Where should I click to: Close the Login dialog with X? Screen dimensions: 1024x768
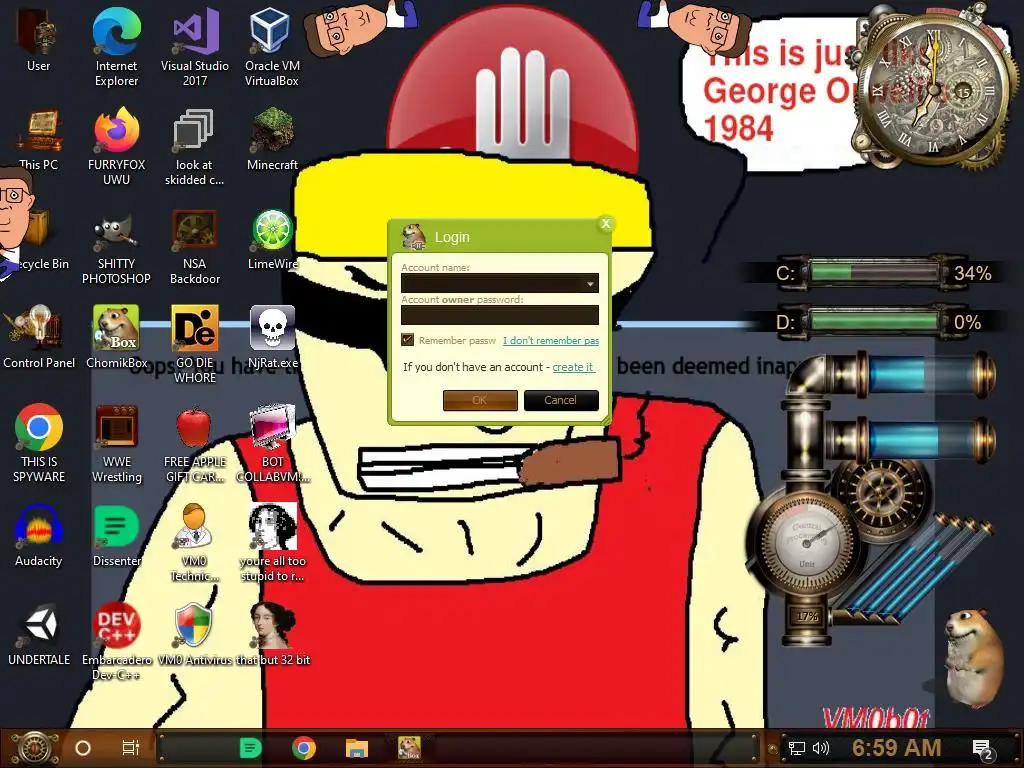coord(605,224)
